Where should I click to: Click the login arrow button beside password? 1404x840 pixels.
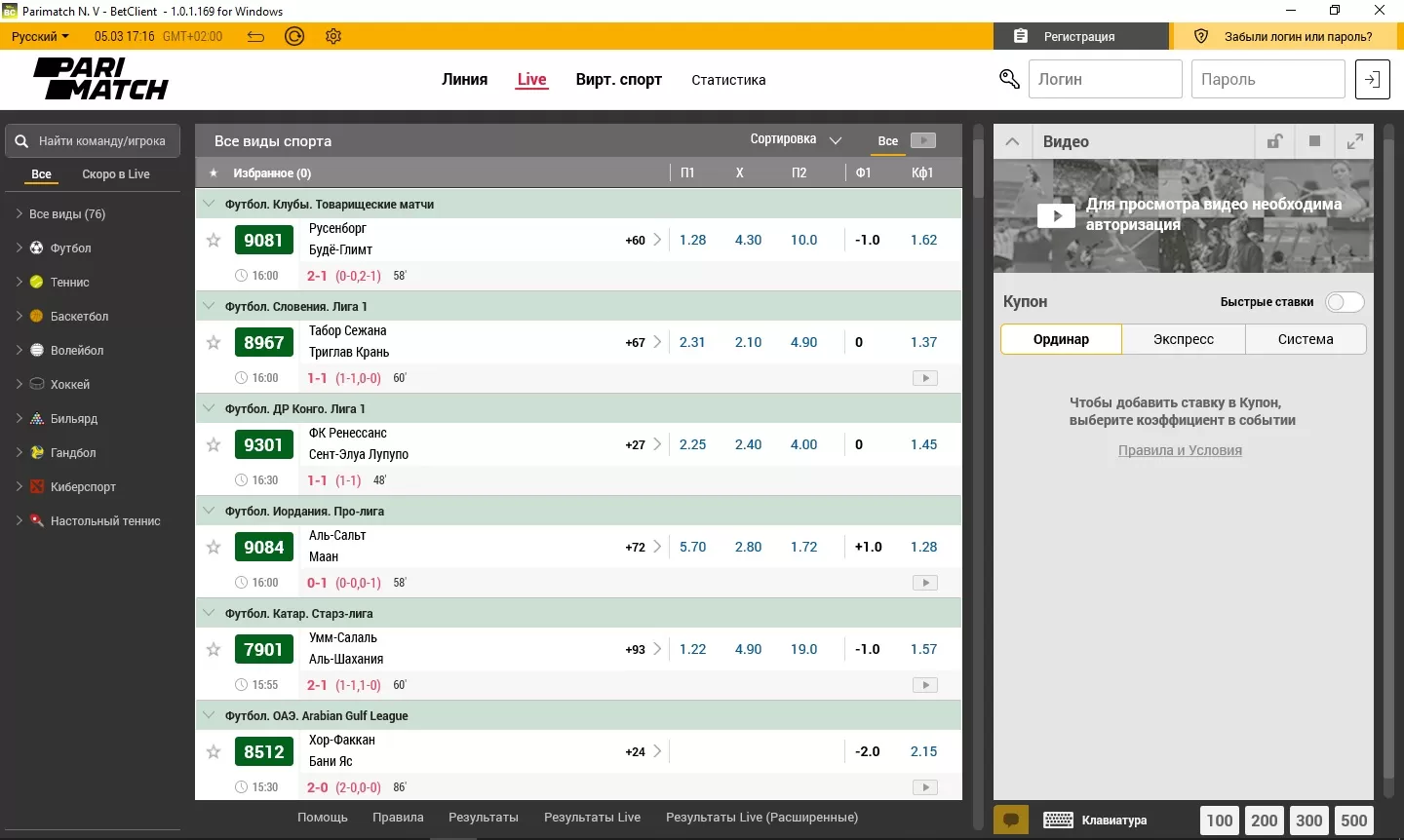click(1372, 80)
